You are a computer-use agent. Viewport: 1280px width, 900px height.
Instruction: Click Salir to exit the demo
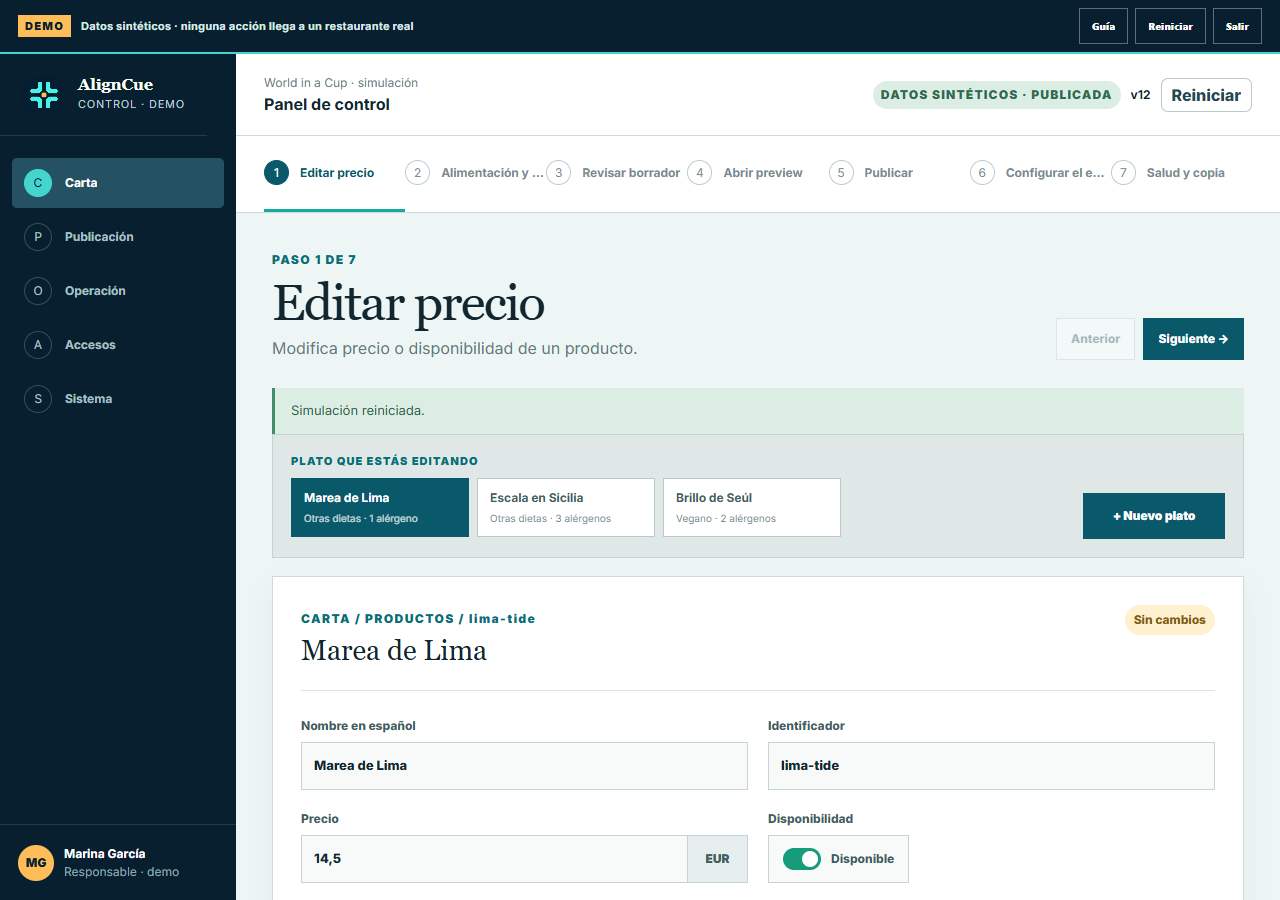pyautogui.click(x=1237, y=26)
